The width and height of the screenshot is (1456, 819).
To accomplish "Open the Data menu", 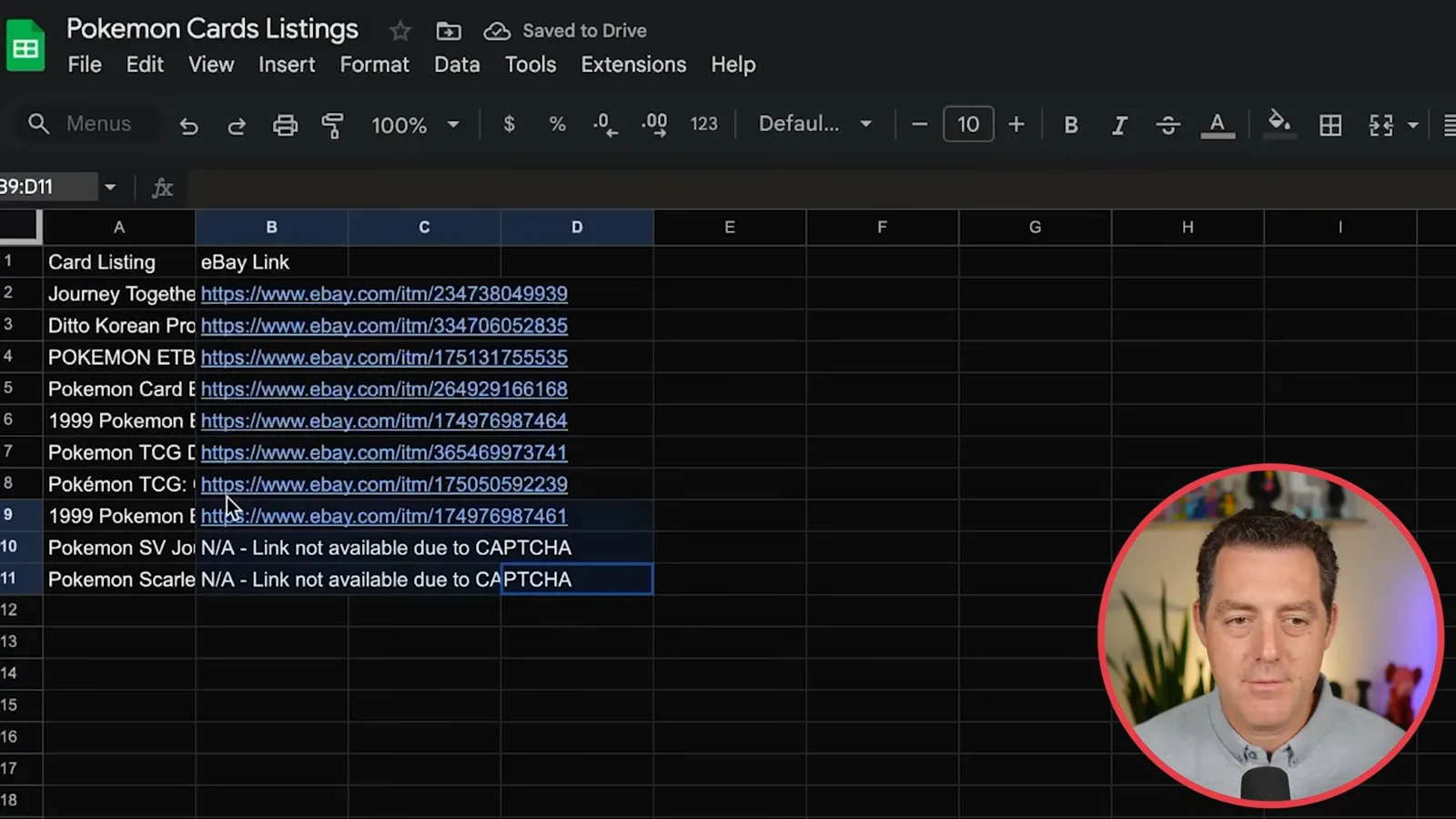I will (x=457, y=65).
